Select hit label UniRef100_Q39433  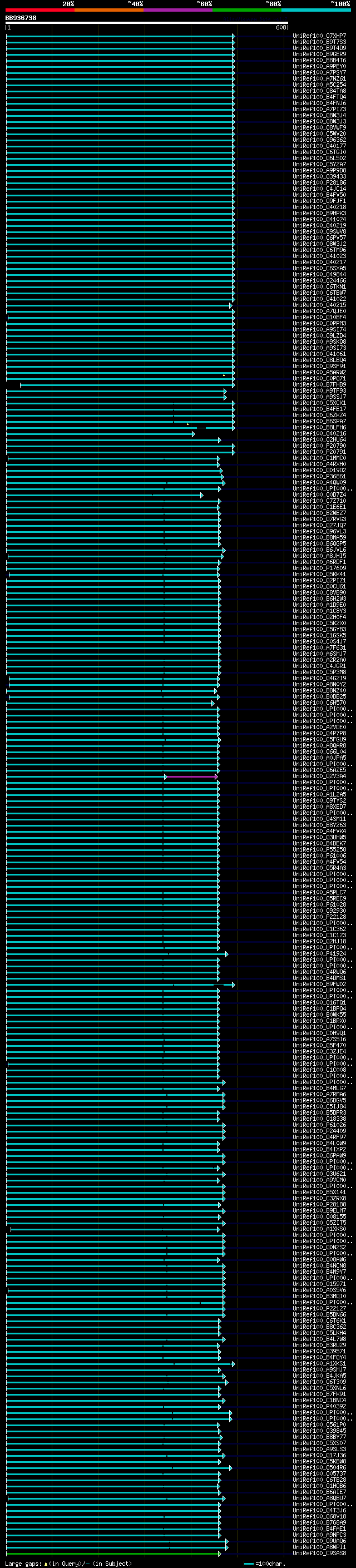coord(319,176)
